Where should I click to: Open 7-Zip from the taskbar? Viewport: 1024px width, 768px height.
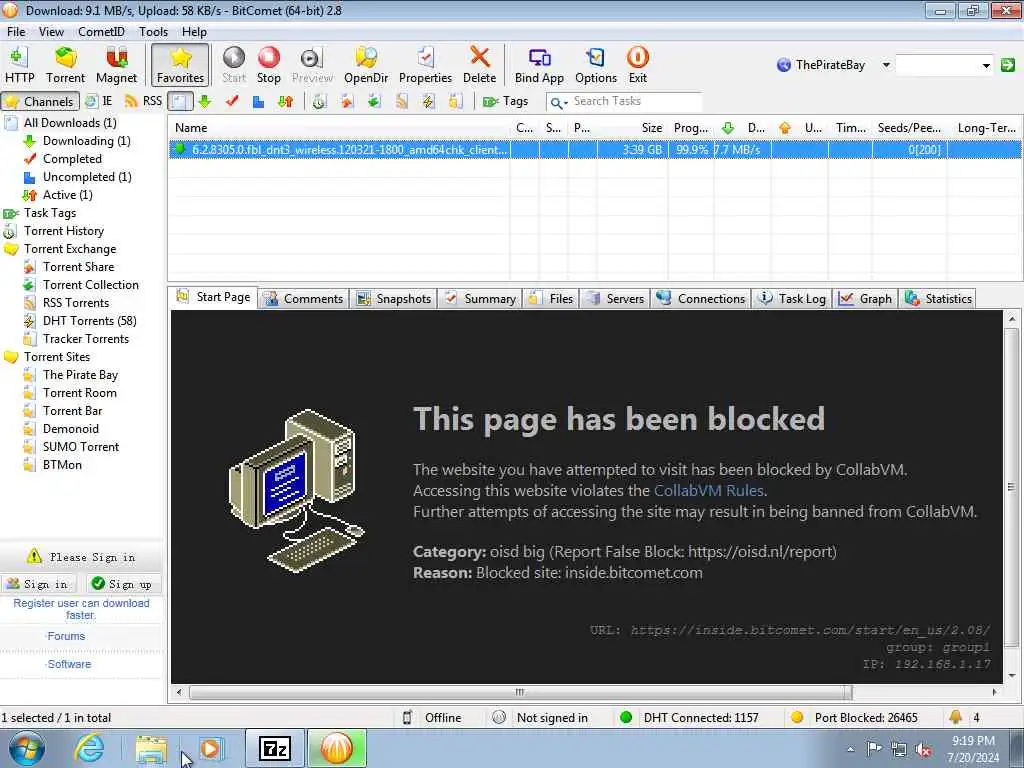click(x=274, y=748)
